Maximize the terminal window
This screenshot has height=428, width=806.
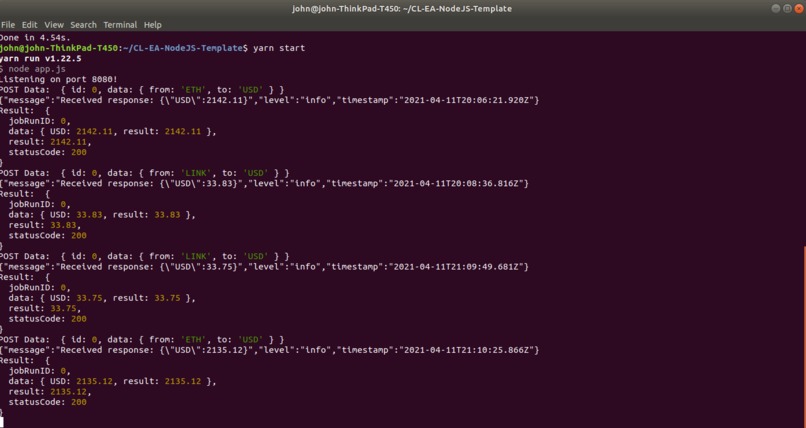pyautogui.click(x=787, y=8)
